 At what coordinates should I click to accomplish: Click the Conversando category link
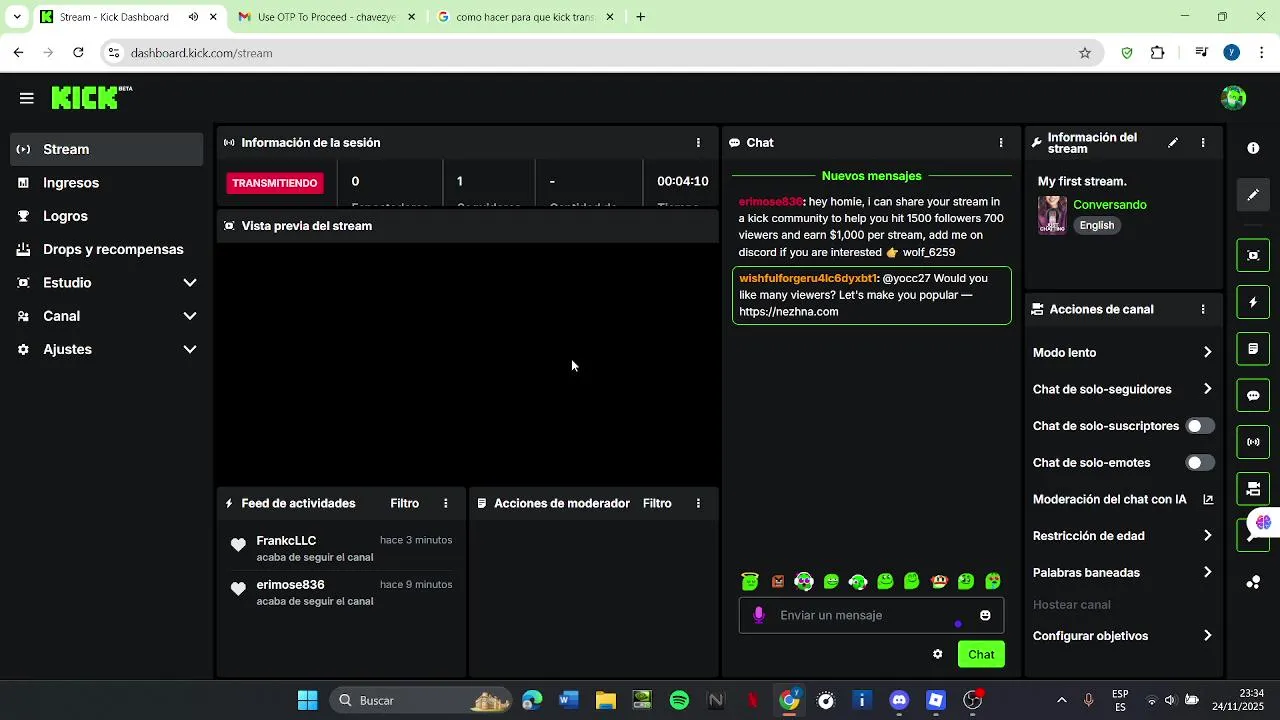pyautogui.click(x=1109, y=205)
